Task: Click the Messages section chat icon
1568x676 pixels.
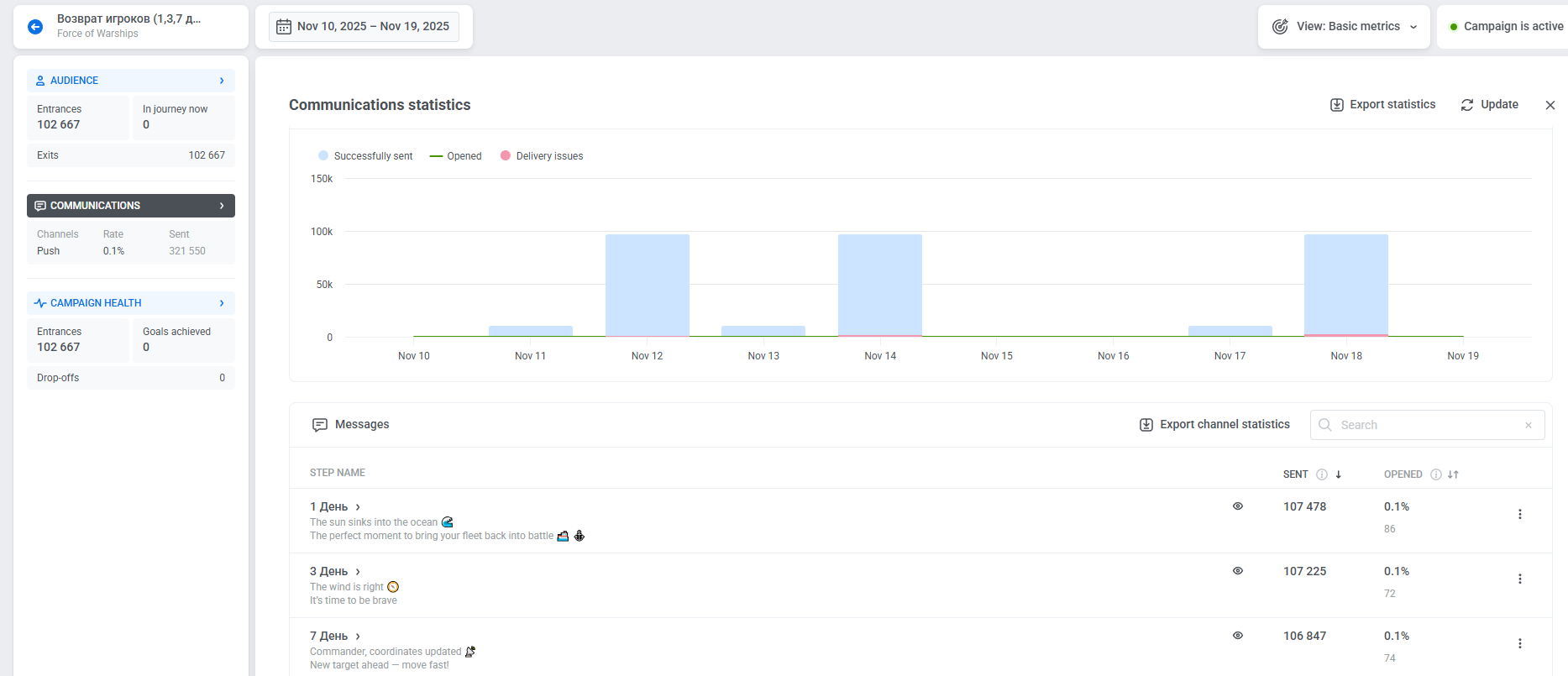Action: click(x=320, y=425)
